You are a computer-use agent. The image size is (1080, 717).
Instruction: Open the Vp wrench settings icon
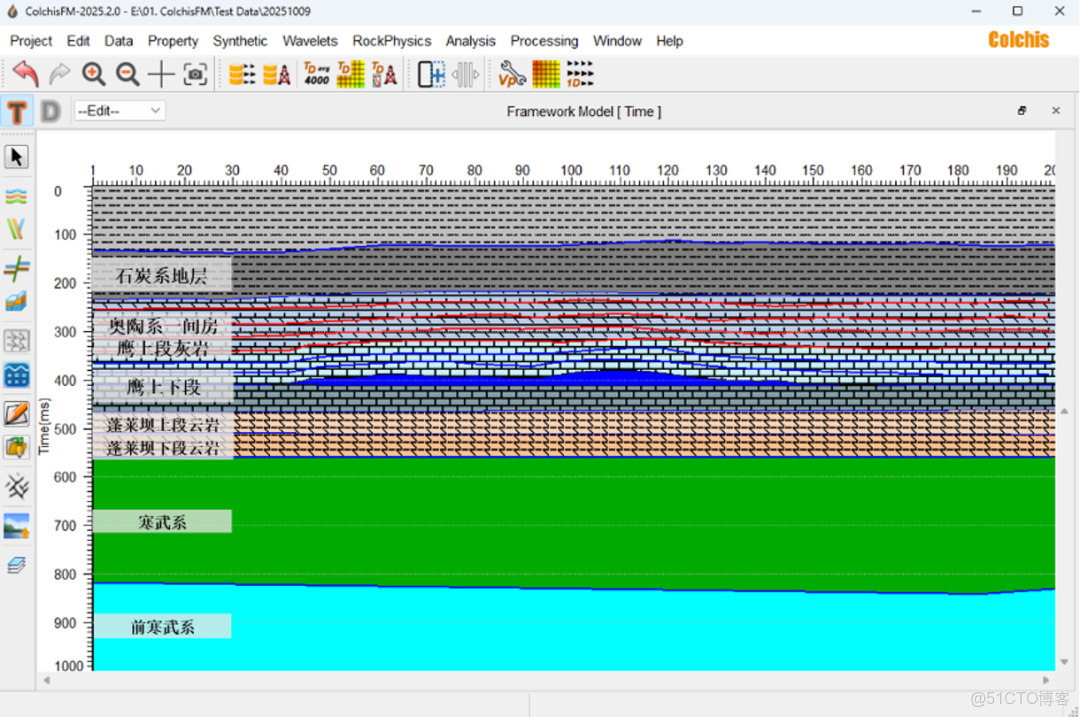pyautogui.click(x=512, y=74)
